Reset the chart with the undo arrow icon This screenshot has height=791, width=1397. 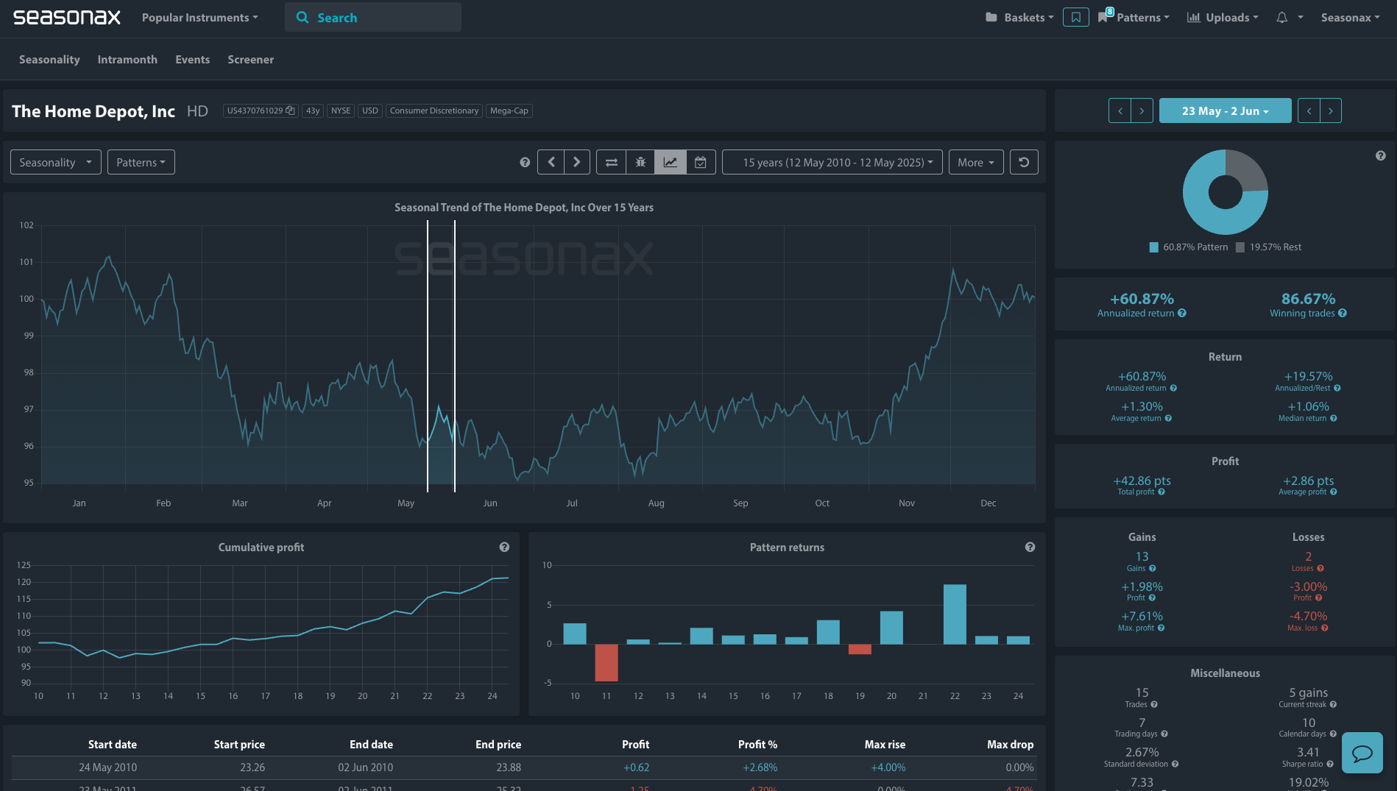[x=1024, y=162]
